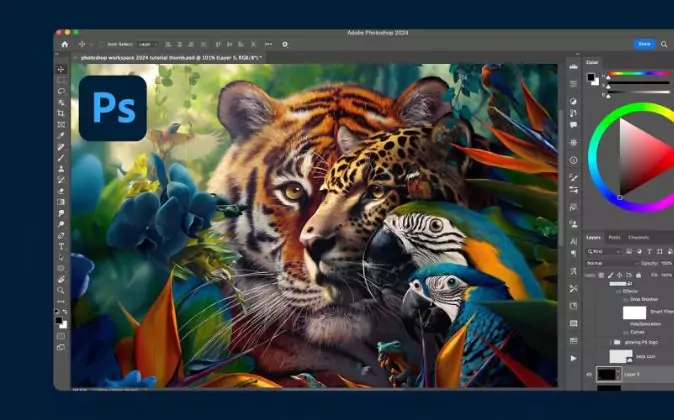
Task: Select the Eyedropper tool
Action: 61,135
